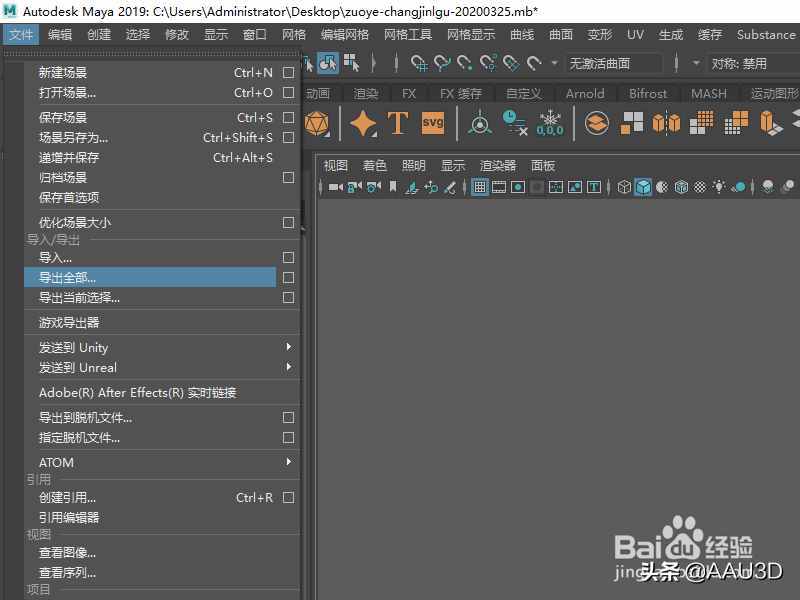This screenshot has width=800, height=600.
Task: Expand the 发送到 Unreal submenu
Action: click(x=289, y=367)
